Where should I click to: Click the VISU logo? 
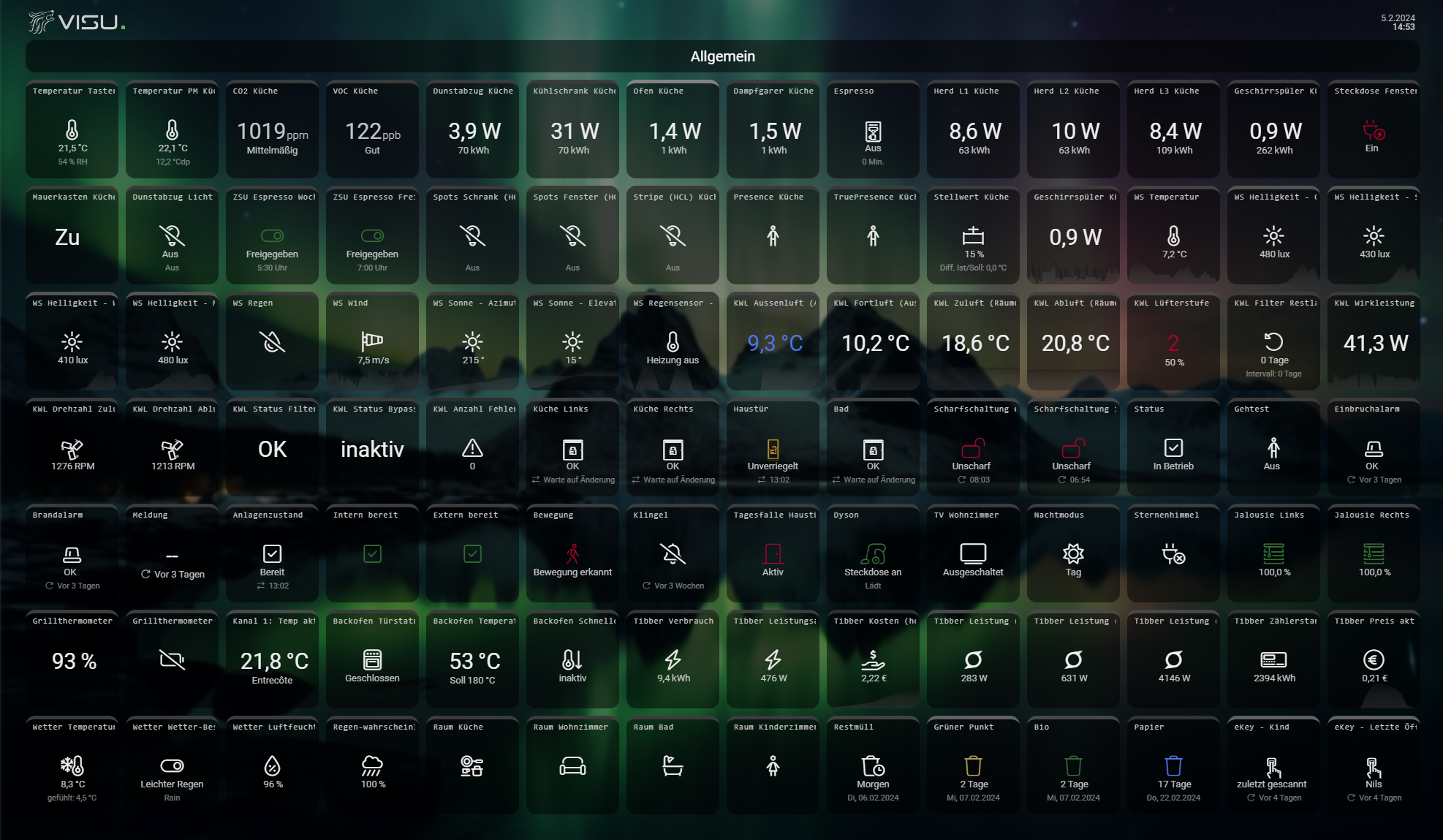pyautogui.click(x=77, y=23)
